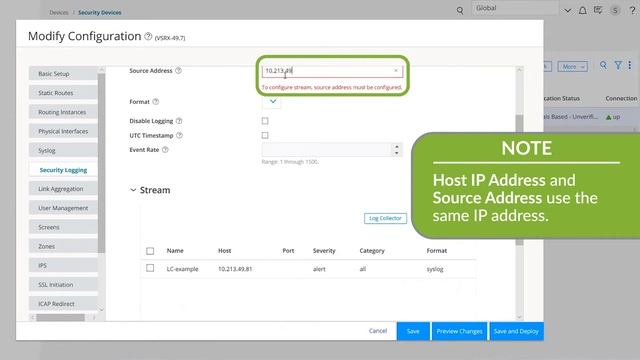Show help tooltip for UTC Timestamp
The height and width of the screenshot is (360, 640).
coord(179,135)
